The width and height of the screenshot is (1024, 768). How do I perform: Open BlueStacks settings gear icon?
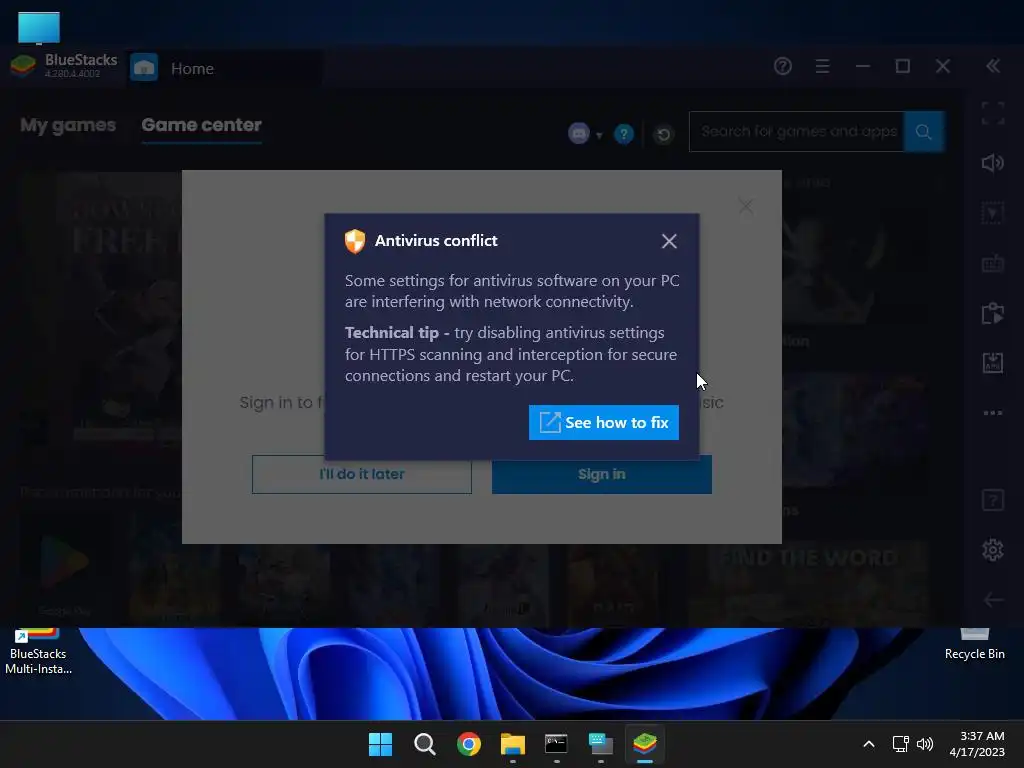[993, 550]
